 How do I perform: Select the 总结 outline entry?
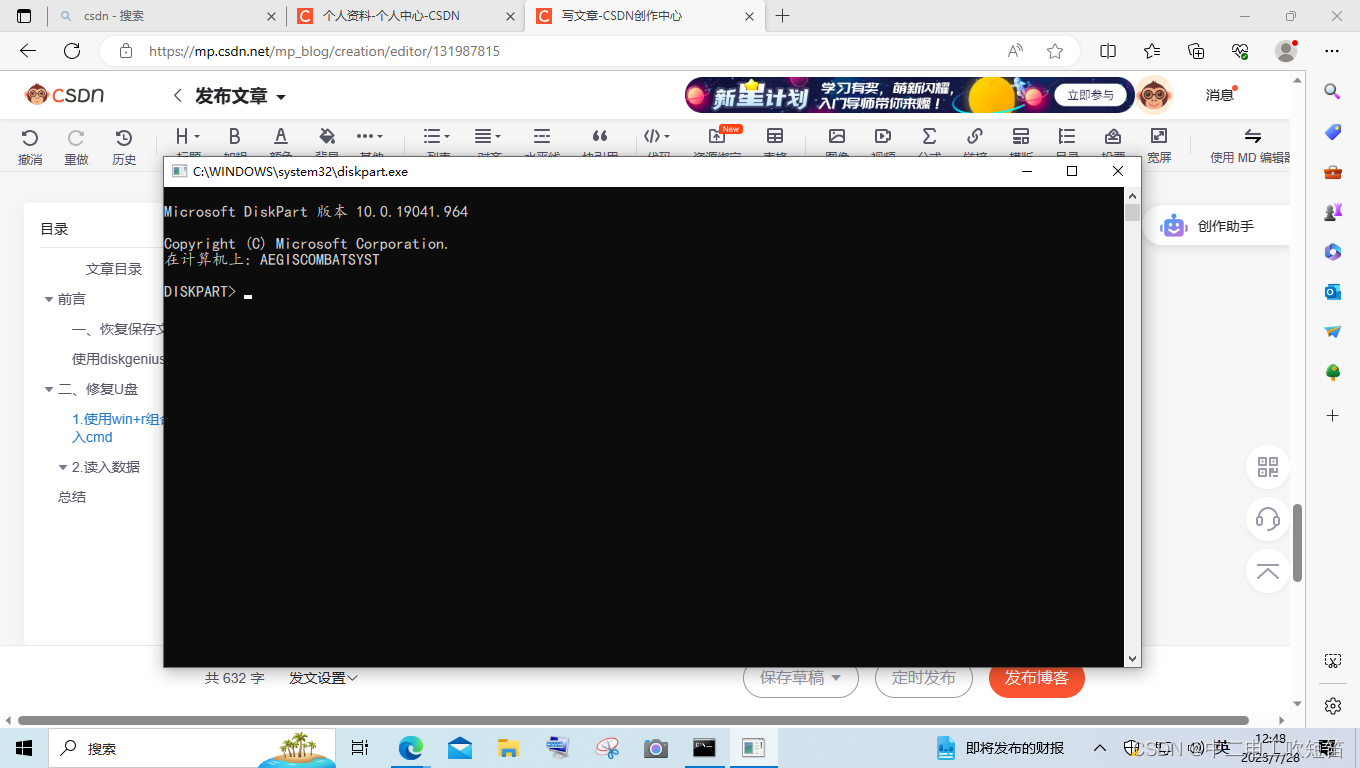(x=72, y=497)
